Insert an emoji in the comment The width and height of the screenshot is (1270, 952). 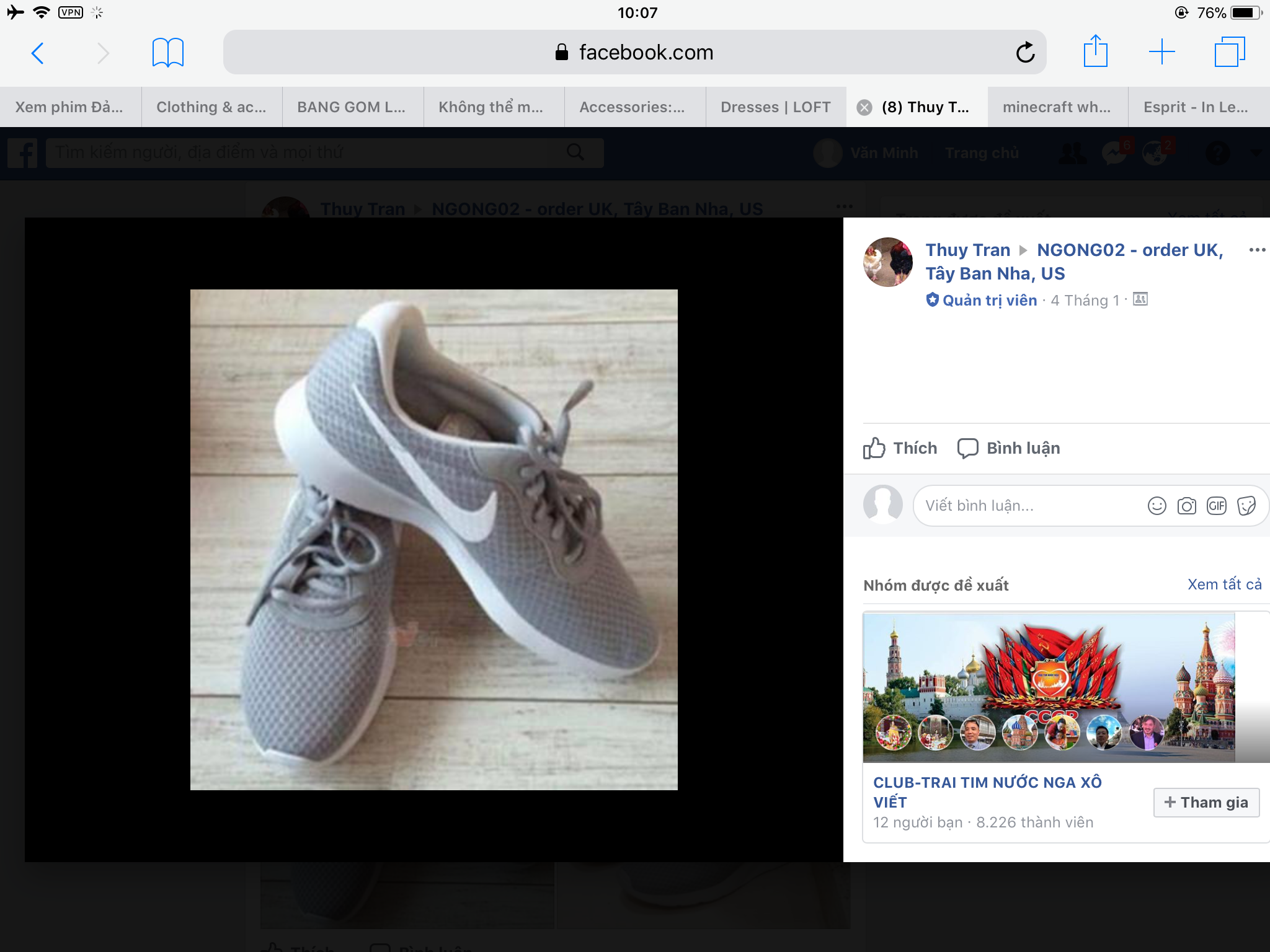pos(1157,506)
